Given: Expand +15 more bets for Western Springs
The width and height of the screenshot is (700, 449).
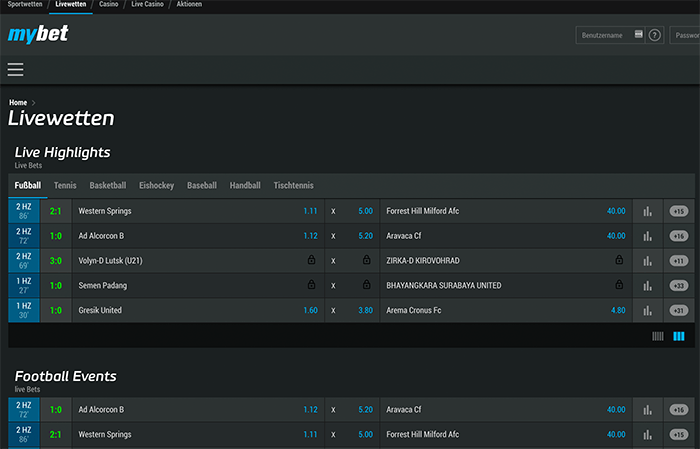Looking at the screenshot, I should pyautogui.click(x=679, y=211).
